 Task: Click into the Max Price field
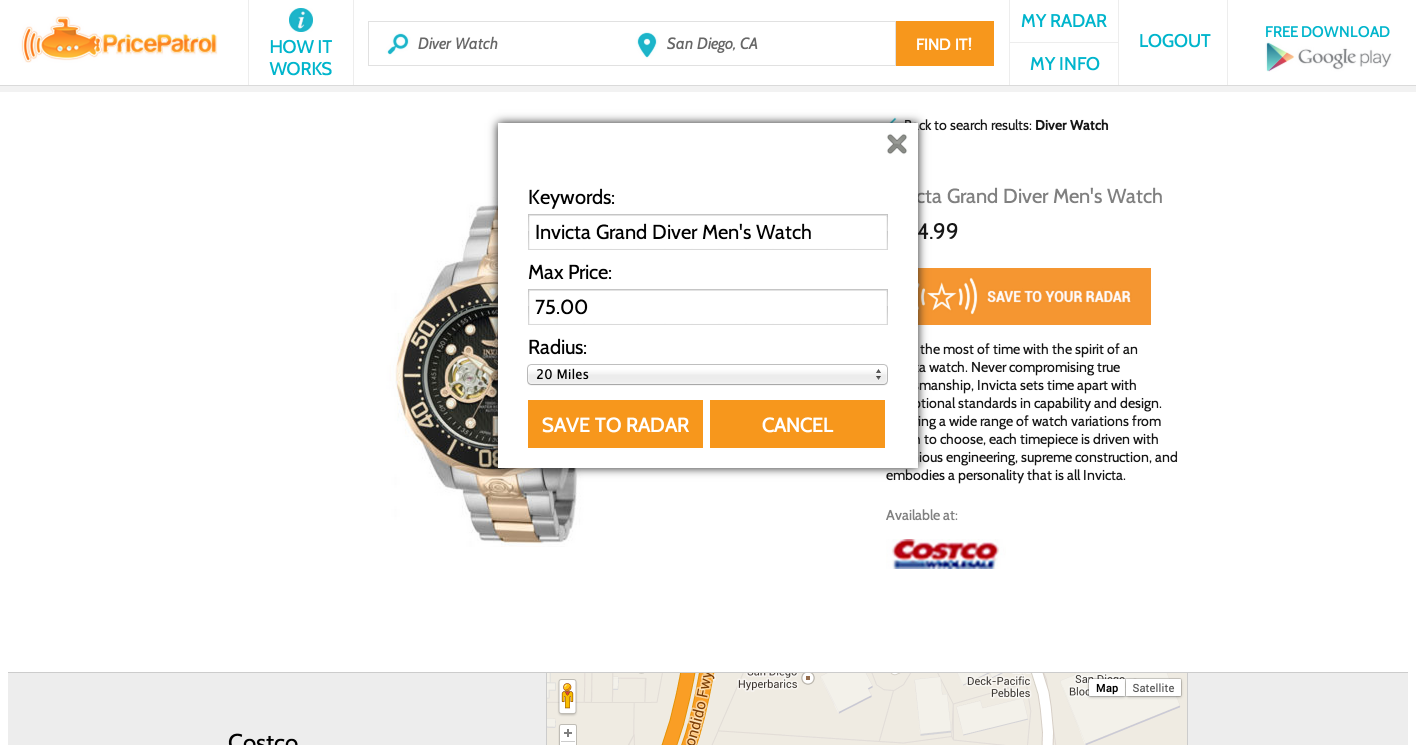click(707, 307)
